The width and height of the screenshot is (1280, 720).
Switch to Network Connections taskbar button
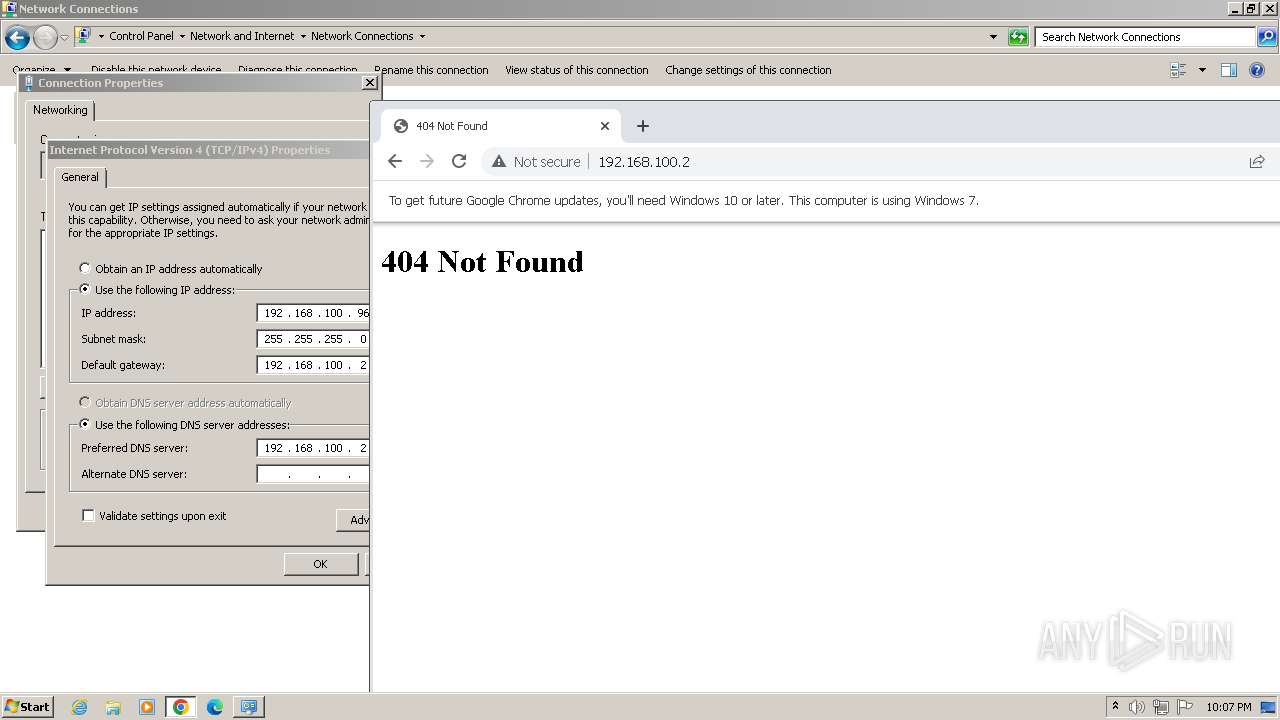pos(248,707)
